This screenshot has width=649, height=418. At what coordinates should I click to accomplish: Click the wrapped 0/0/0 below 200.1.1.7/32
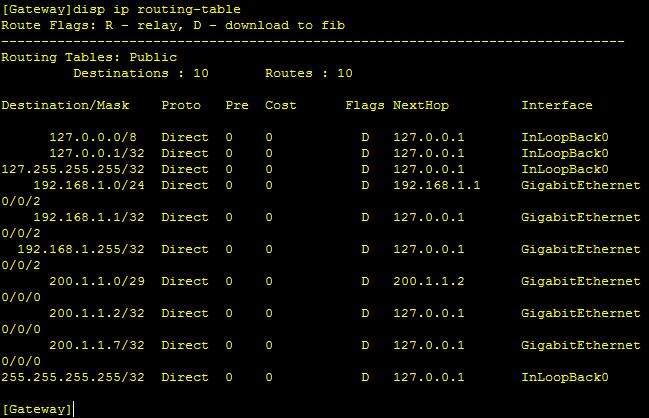pos(21,361)
